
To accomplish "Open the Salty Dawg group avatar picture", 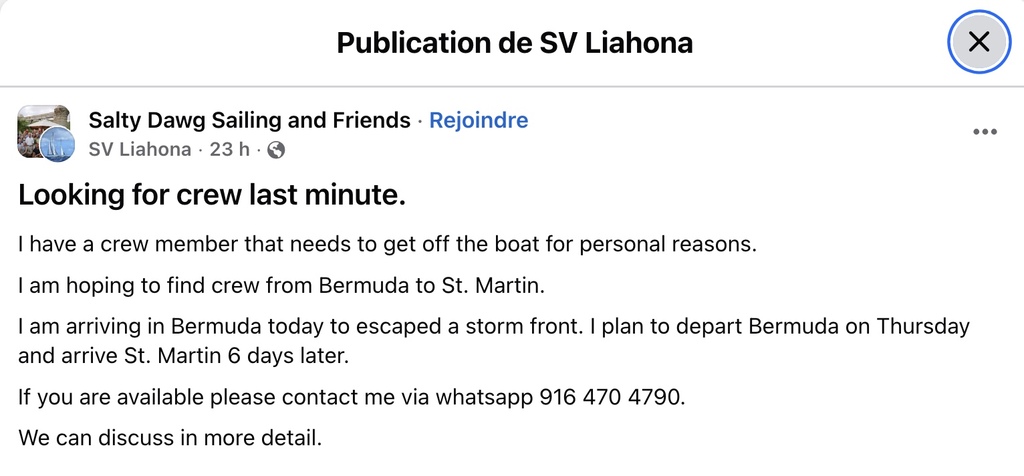I will point(38,126).
